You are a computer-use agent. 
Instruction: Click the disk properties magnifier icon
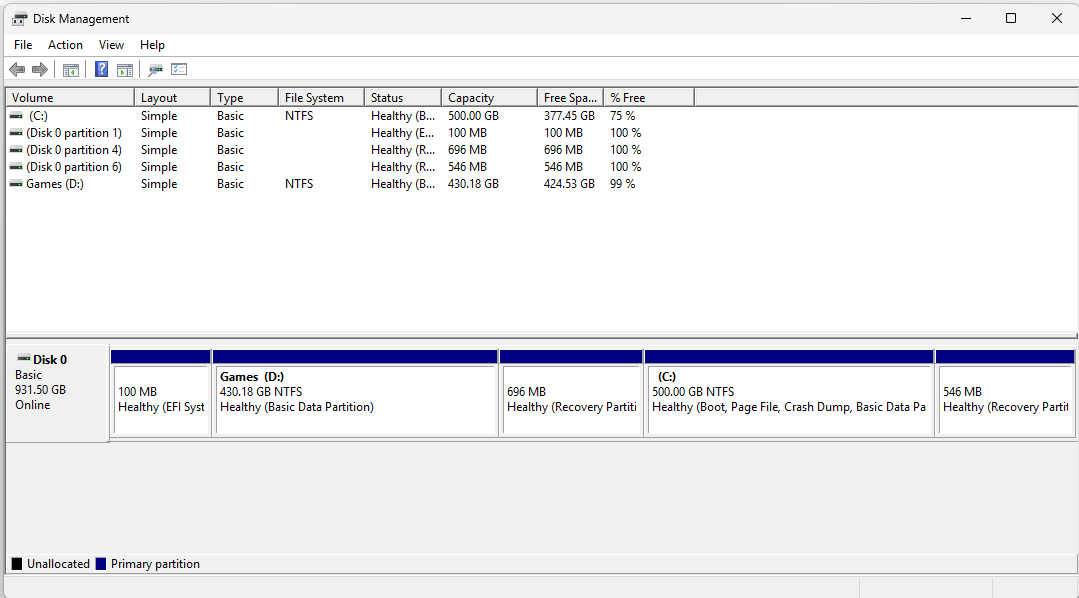click(154, 69)
